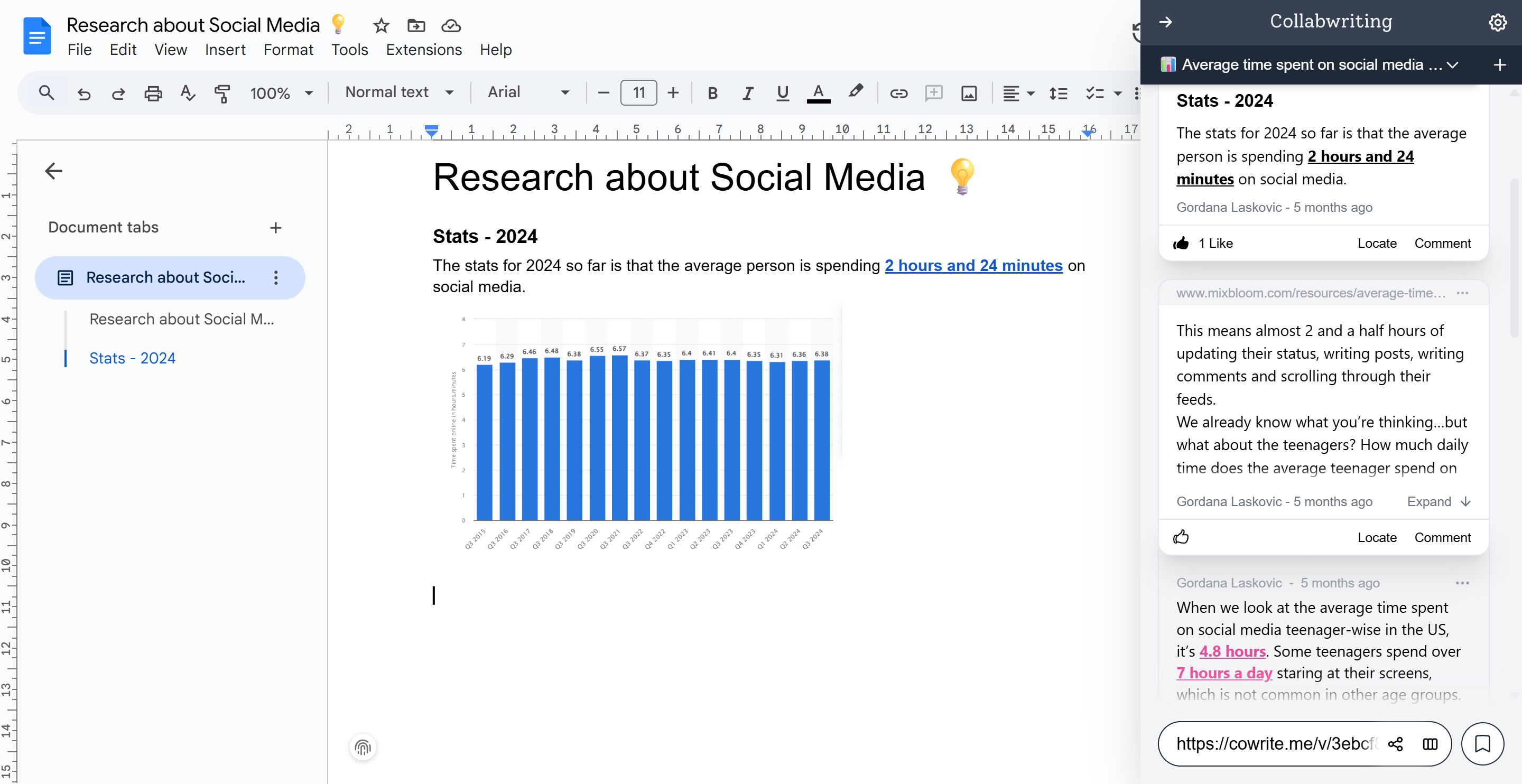Click the font size field
This screenshot has height=784, width=1522.
pos(639,93)
